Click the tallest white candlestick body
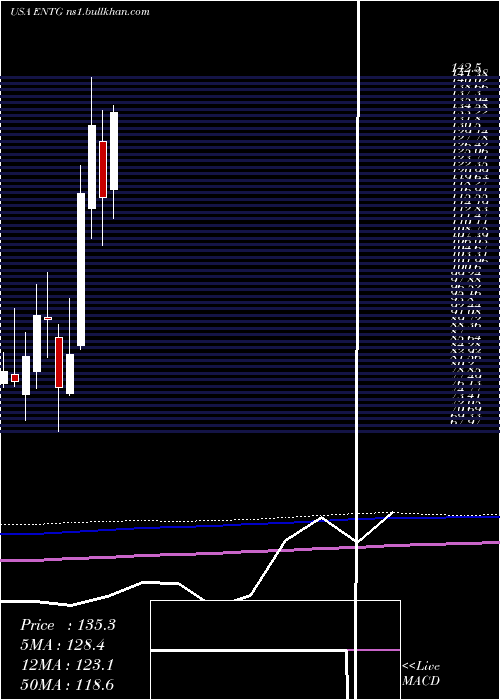500x700 pixels. point(81,270)
